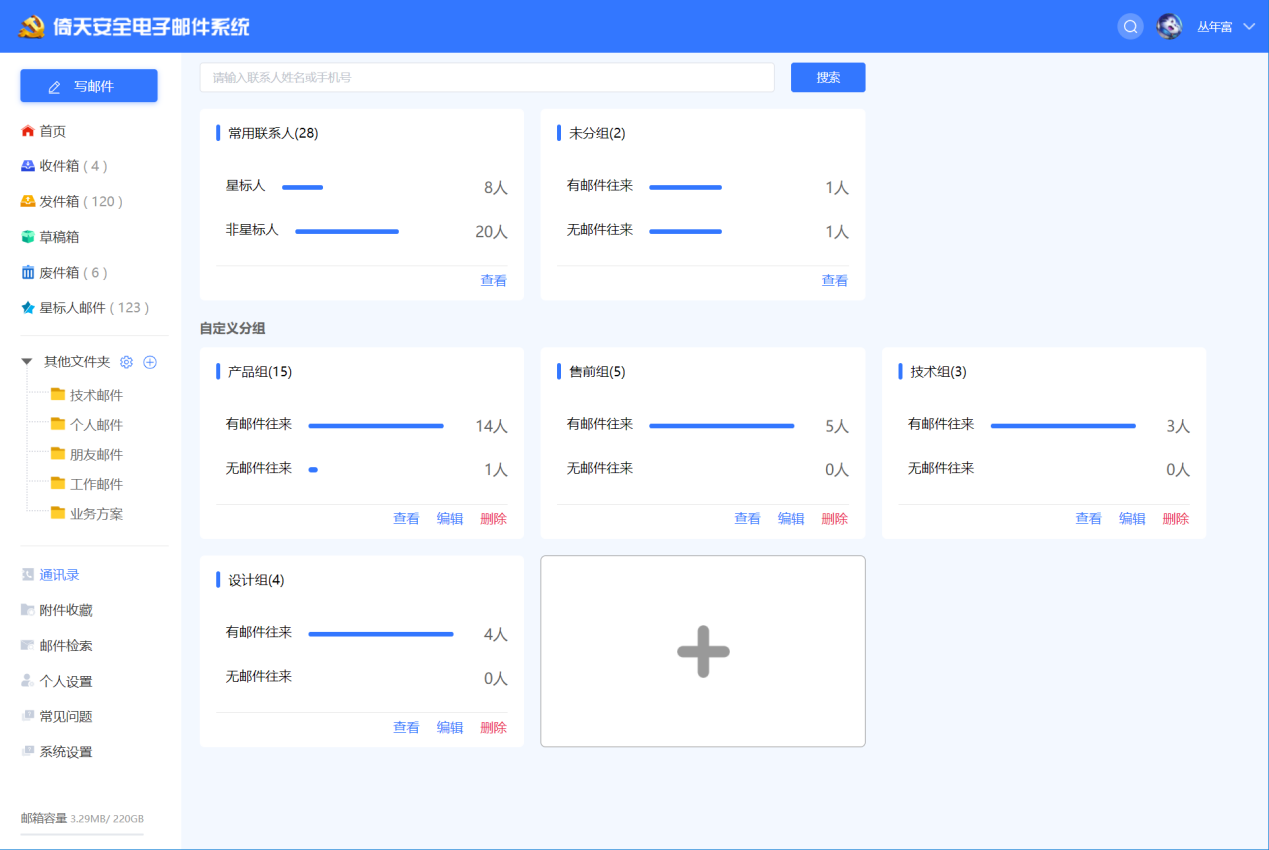
Task: Collapse the 其他文件夹 tree triangle
Action: [27, 362]
